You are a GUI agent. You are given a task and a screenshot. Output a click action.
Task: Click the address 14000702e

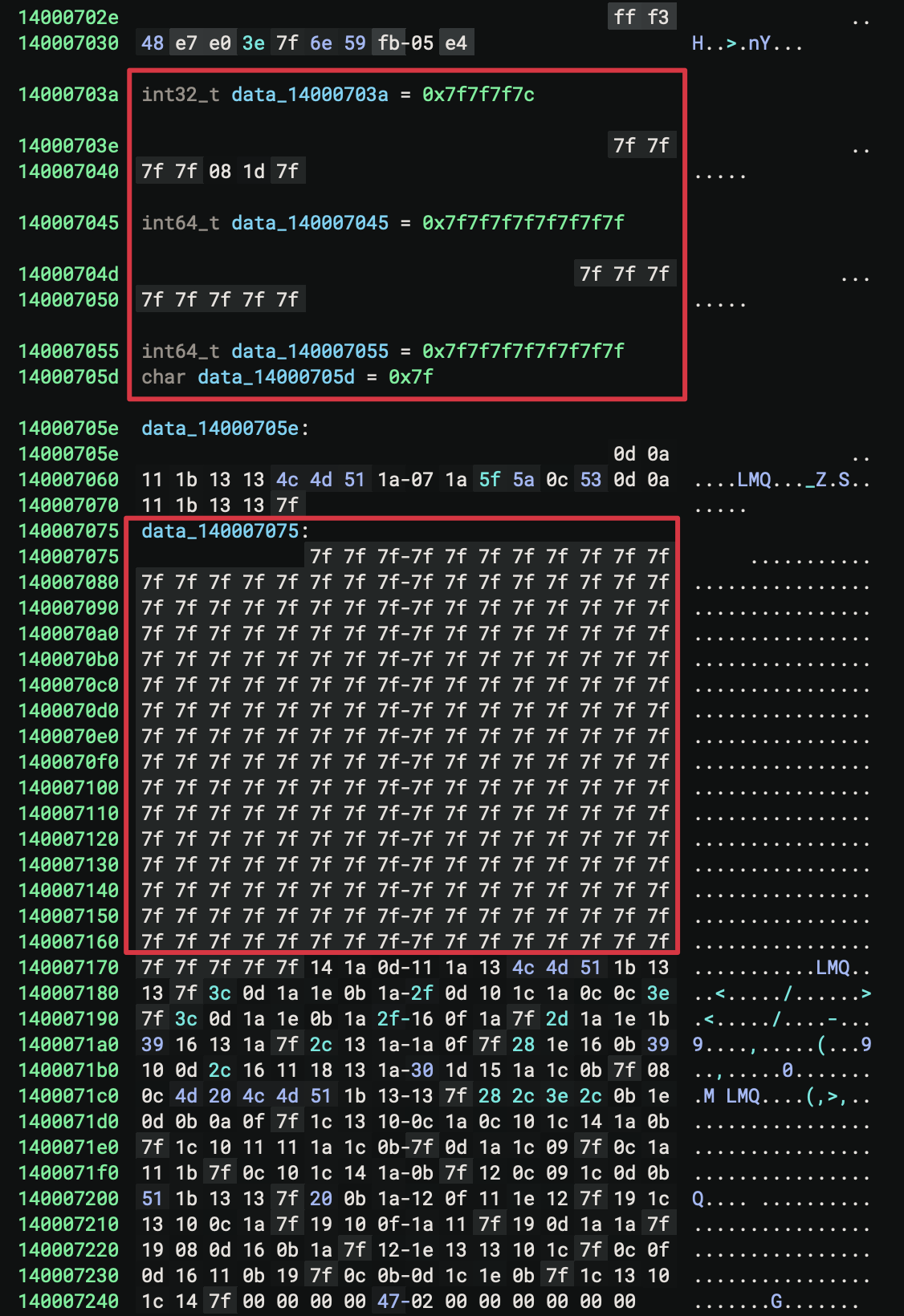click(68, 17)
